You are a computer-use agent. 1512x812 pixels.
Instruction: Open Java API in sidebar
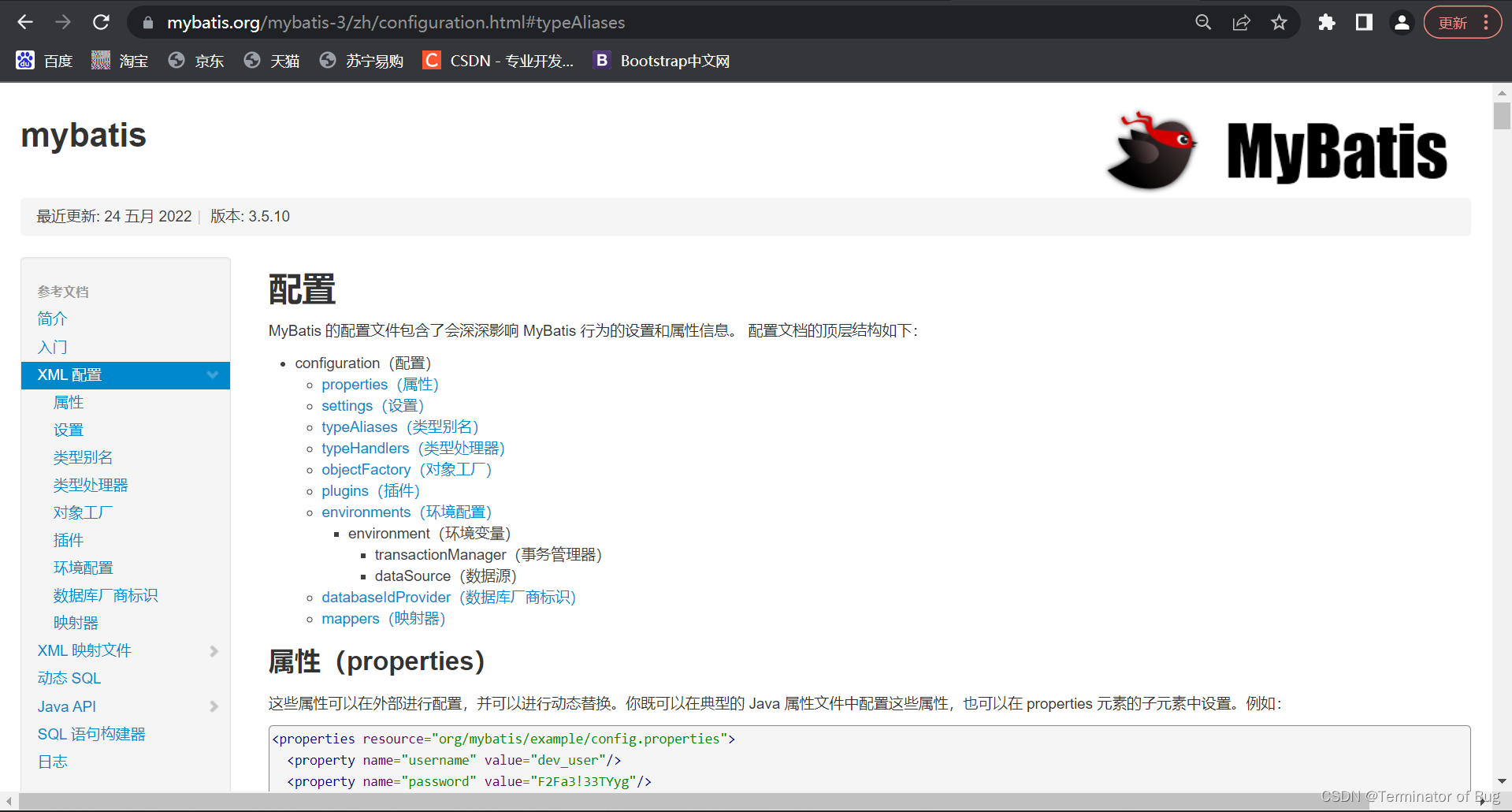(66, 706)
